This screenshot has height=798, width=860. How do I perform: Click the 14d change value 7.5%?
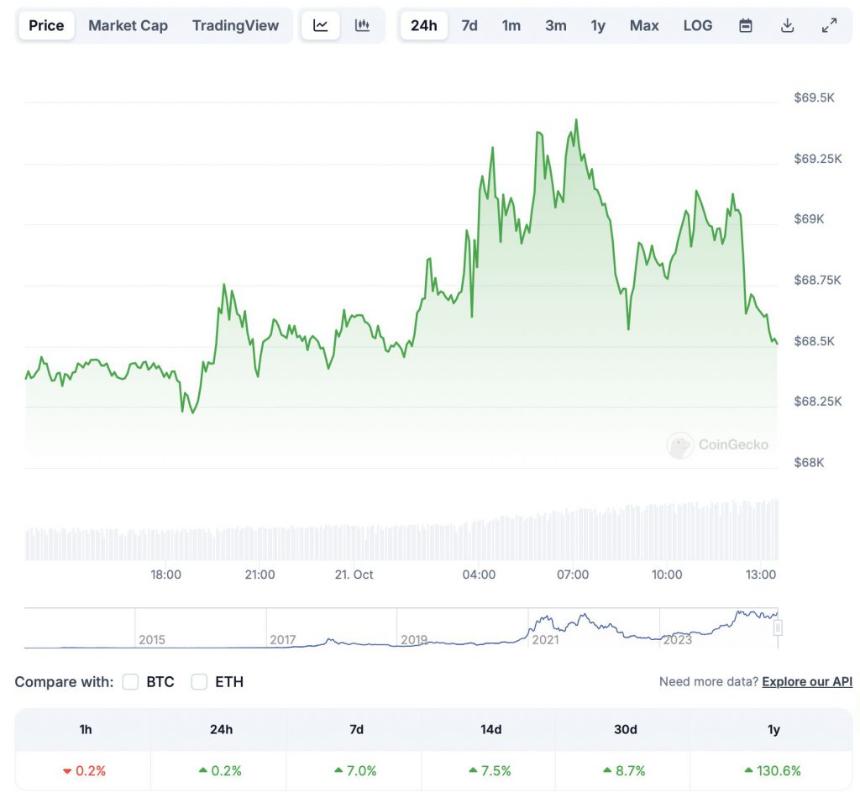click(490, 771)
